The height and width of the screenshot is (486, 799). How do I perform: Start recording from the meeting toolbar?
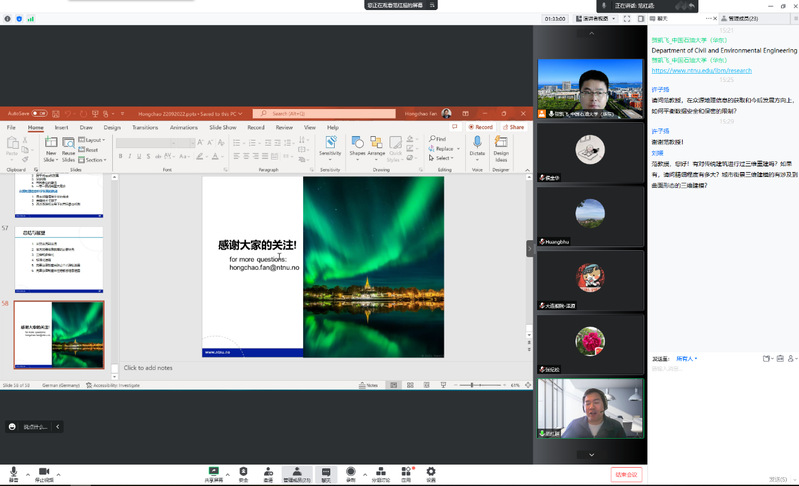[x=351, y=471]
